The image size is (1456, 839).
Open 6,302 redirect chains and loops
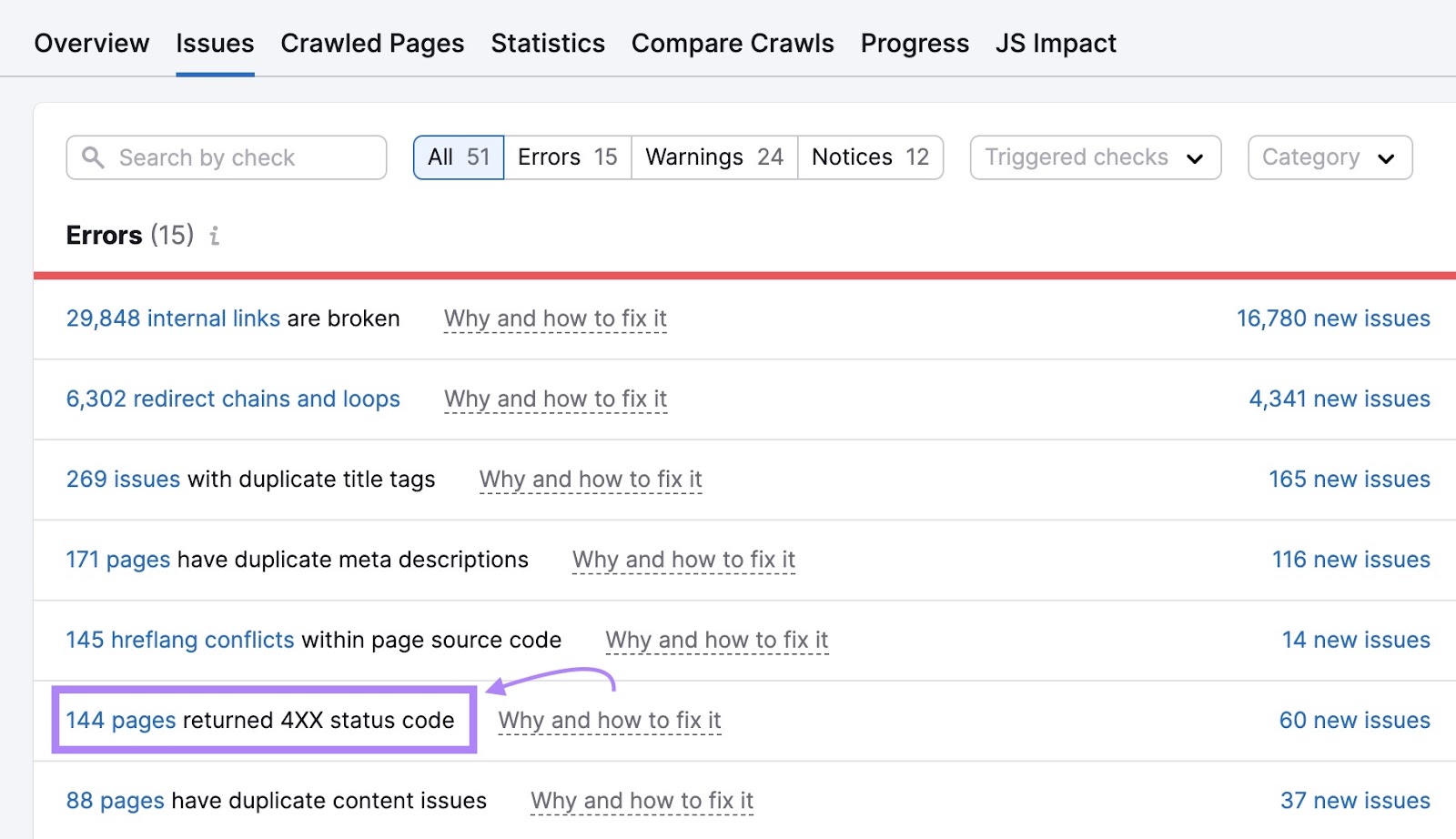[x=233, y=399]
